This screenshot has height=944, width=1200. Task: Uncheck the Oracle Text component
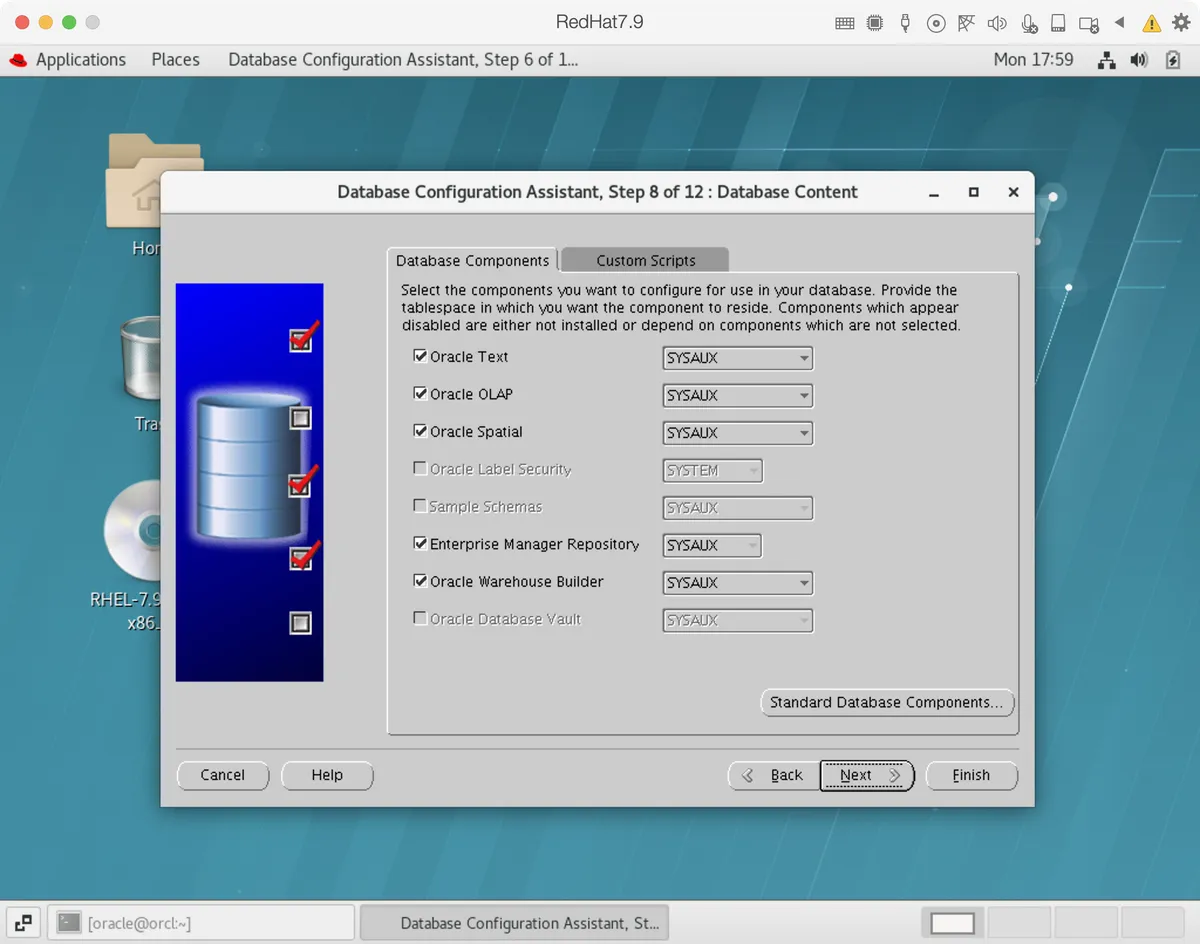421,356
